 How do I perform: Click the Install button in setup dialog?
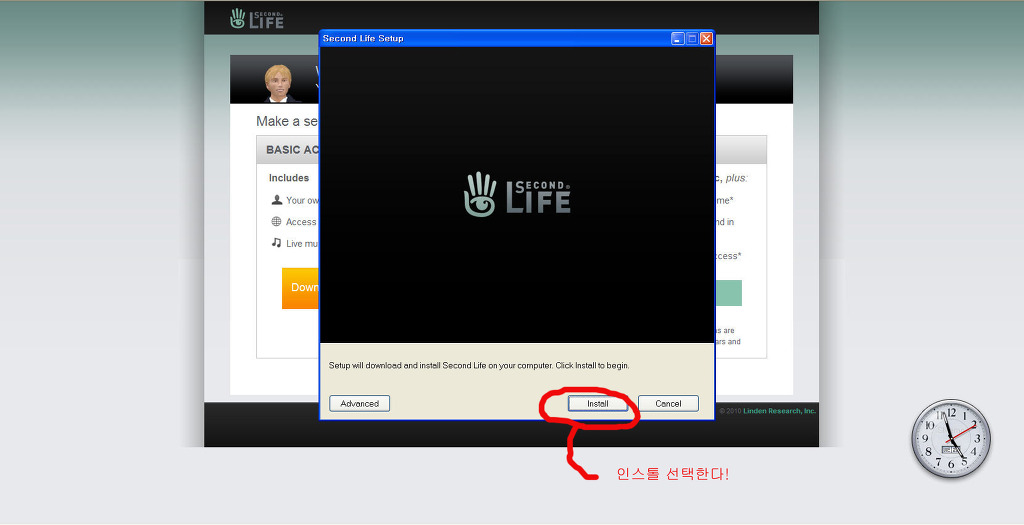point(598,404)
